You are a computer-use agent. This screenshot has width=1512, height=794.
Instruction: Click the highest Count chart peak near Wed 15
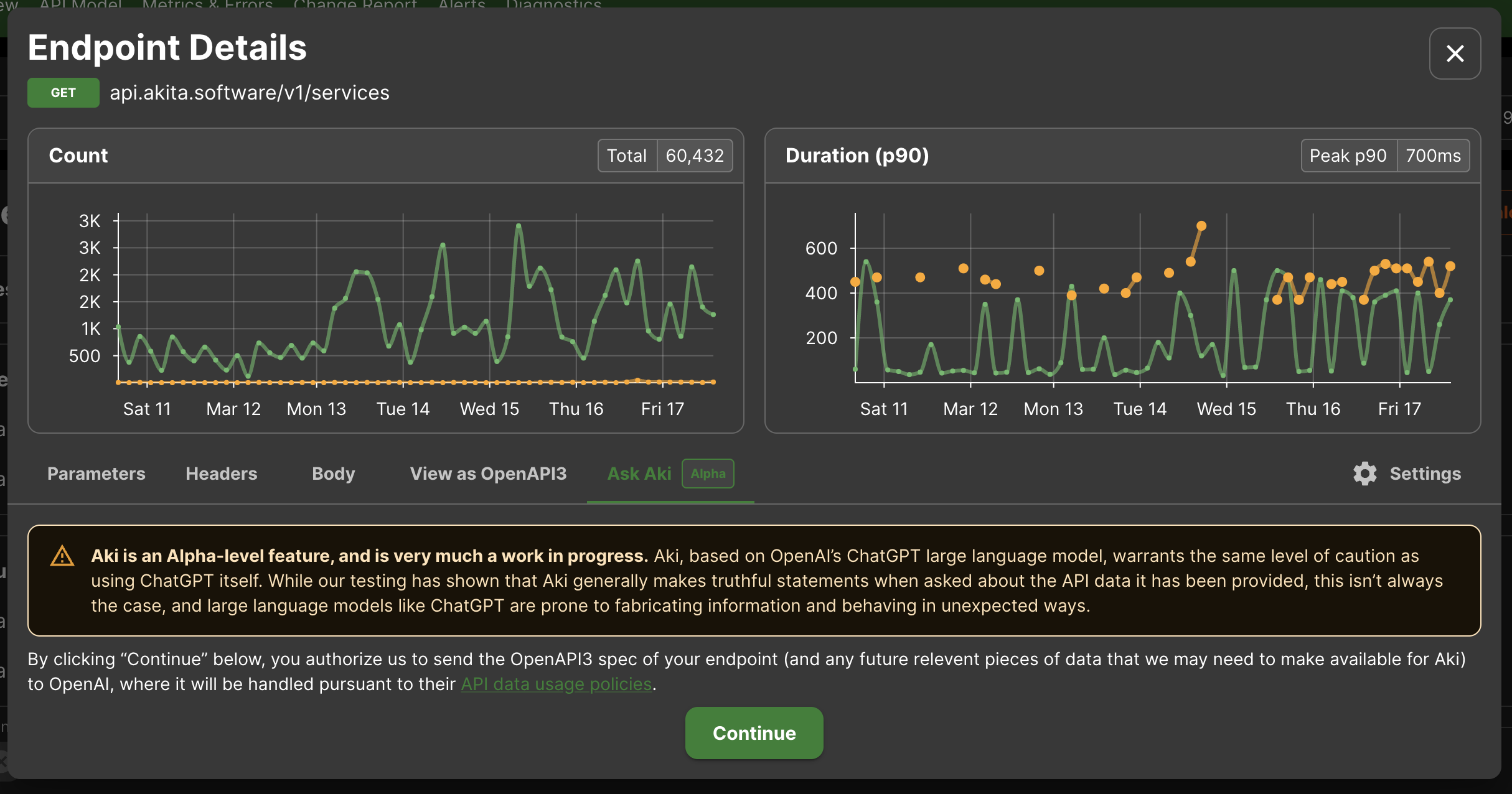(x=519, y=226)
